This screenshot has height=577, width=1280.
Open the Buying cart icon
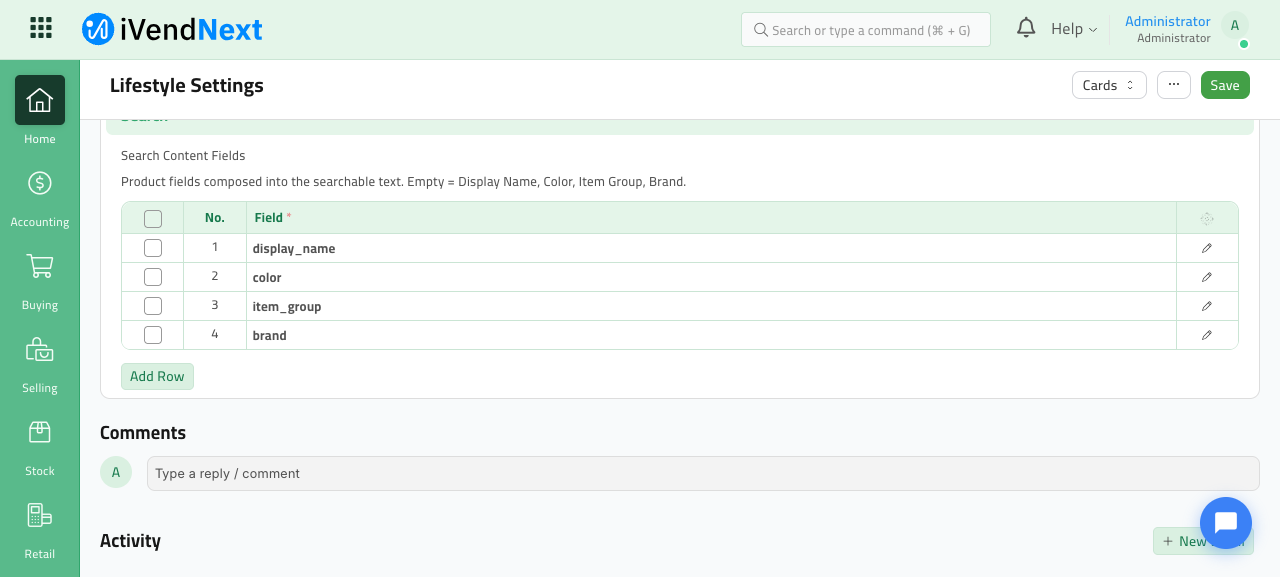click(x=40, y=266)
